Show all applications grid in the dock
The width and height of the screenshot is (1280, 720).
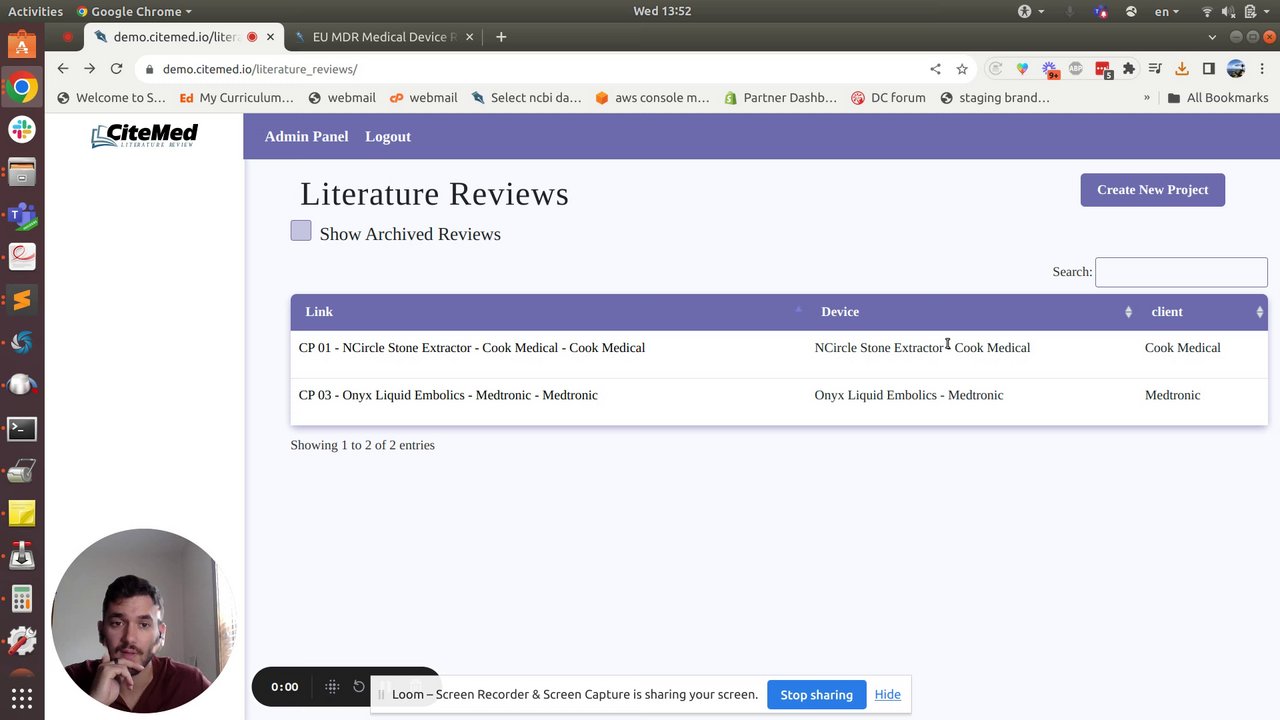click(22, 698)
